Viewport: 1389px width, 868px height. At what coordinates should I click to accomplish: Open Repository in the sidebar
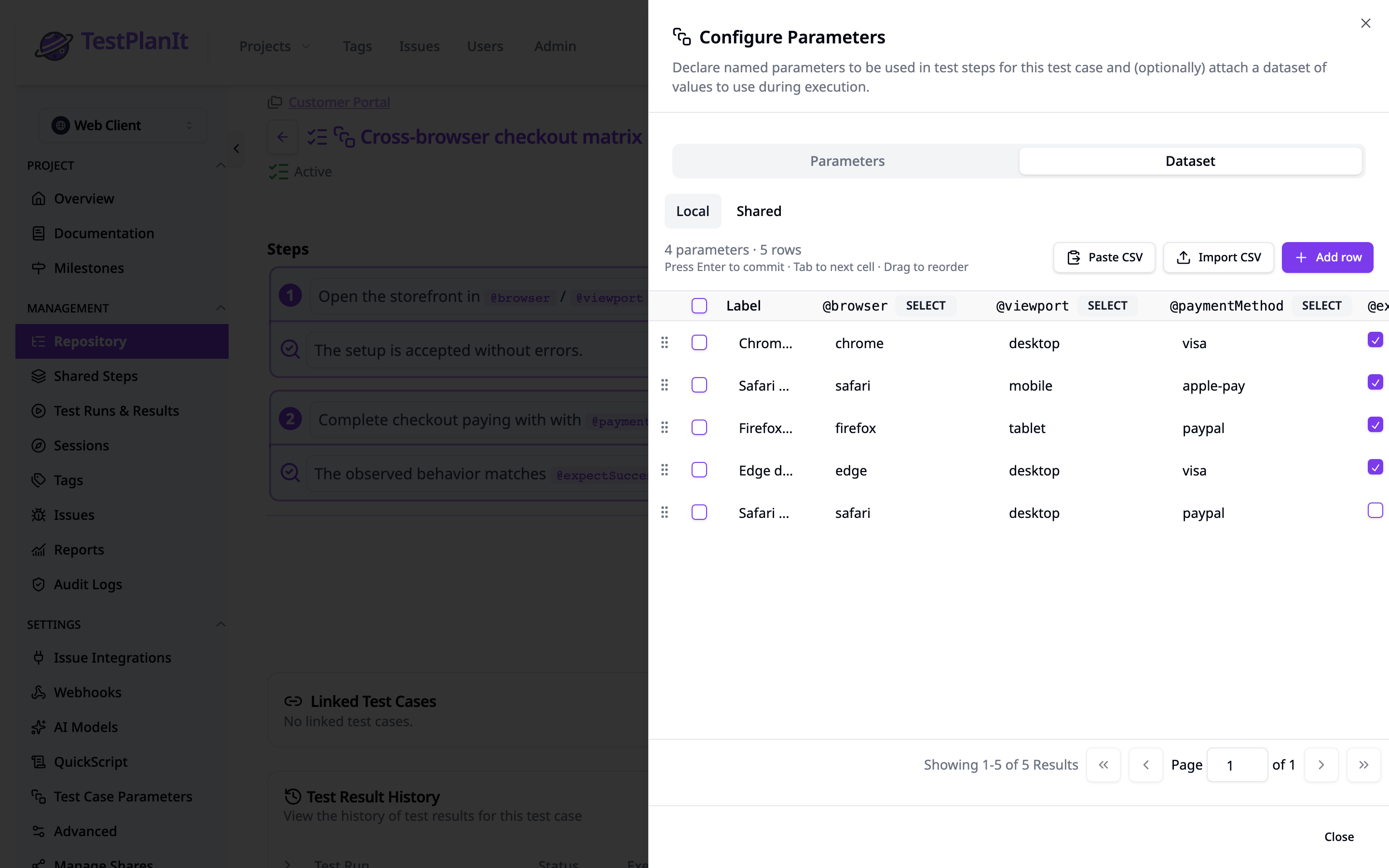pos(122,341)
